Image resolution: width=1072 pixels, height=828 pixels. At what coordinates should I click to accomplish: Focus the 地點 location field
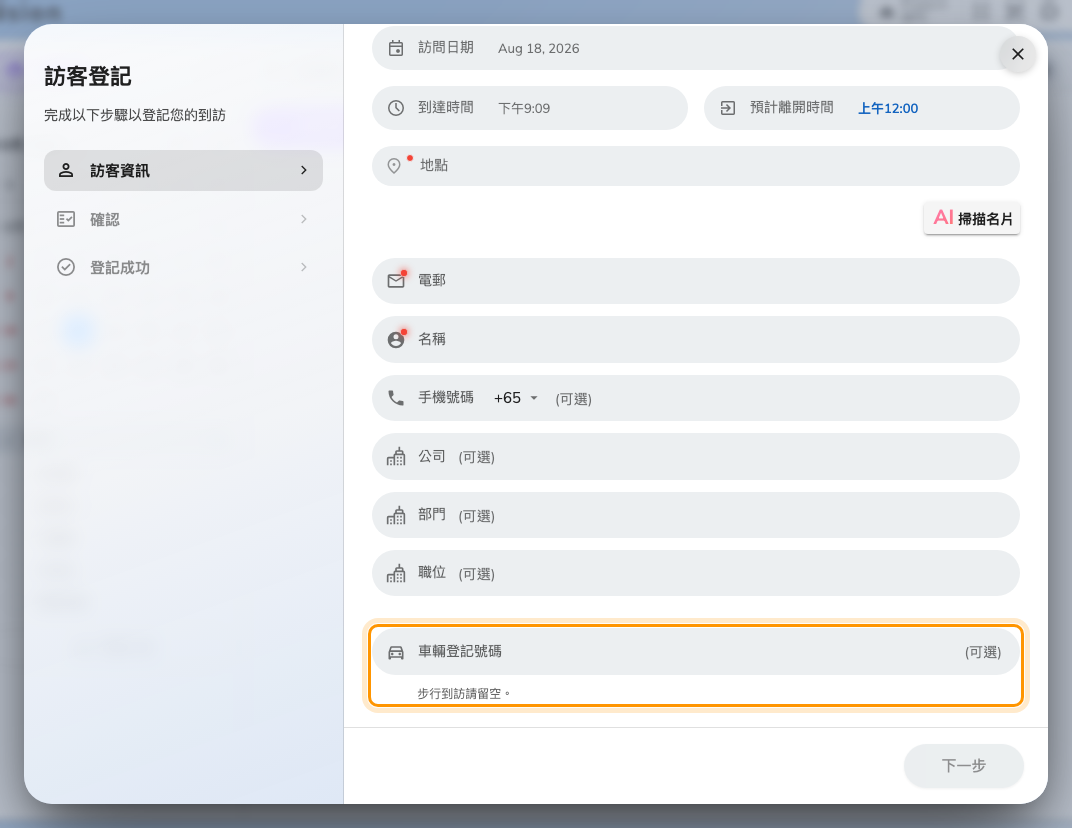[695, 165]
